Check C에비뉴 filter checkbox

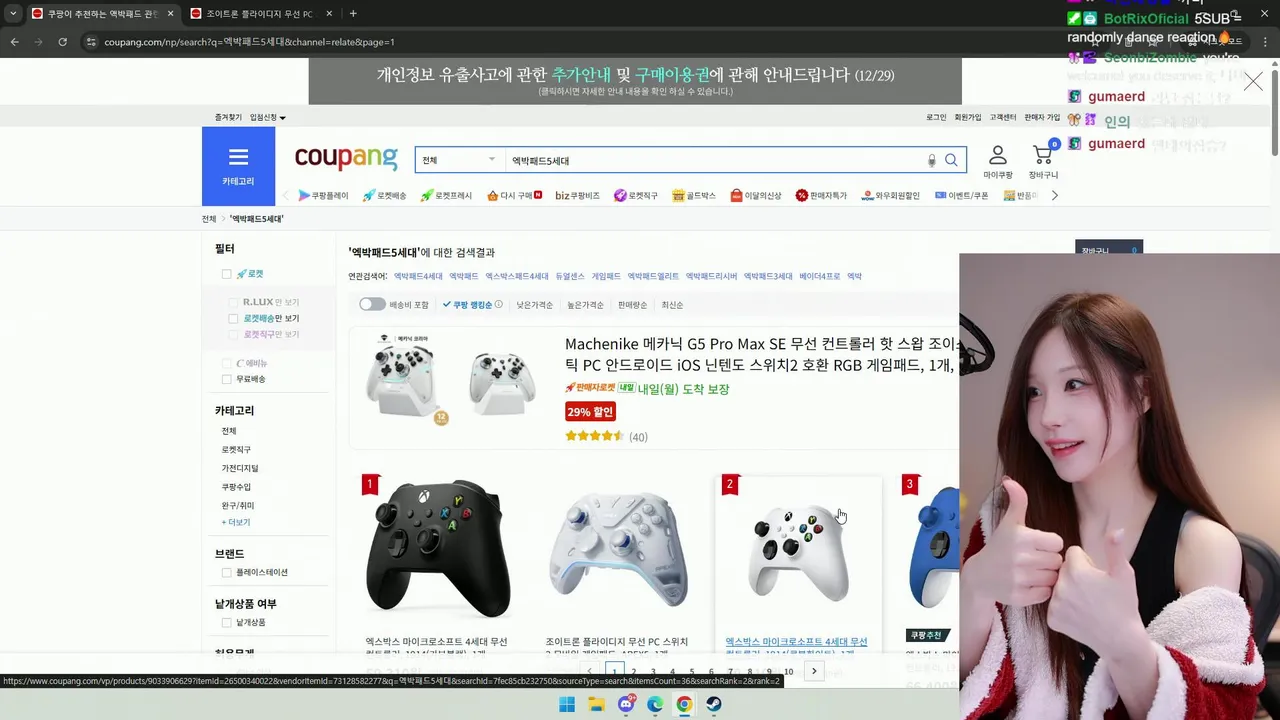coord(227,363)
